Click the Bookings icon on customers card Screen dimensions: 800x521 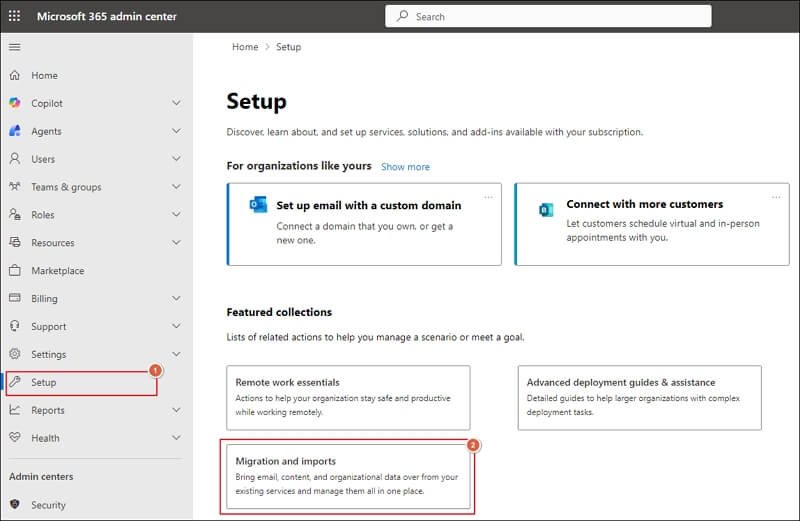[x=546, y=210]
